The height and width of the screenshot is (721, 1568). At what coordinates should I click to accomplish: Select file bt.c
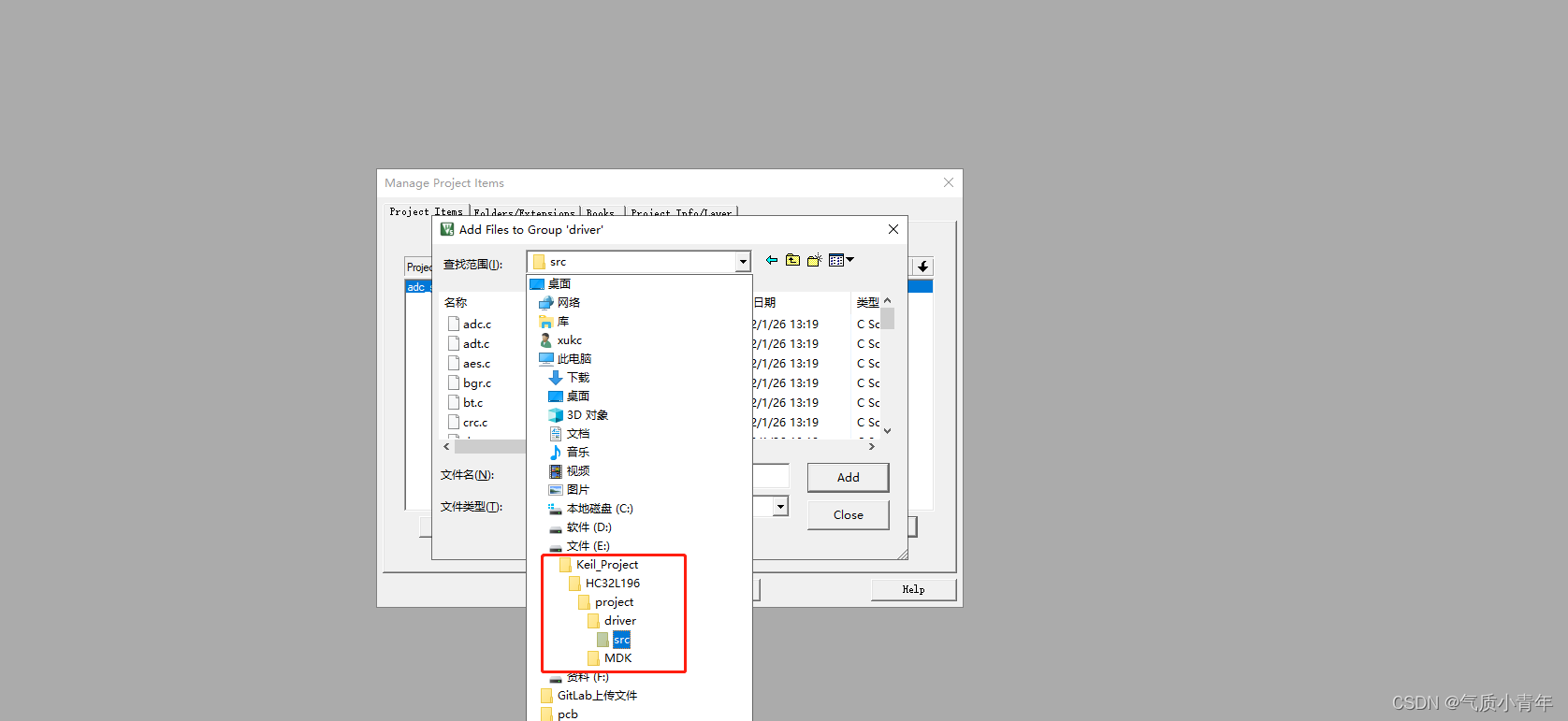(466, 402)
